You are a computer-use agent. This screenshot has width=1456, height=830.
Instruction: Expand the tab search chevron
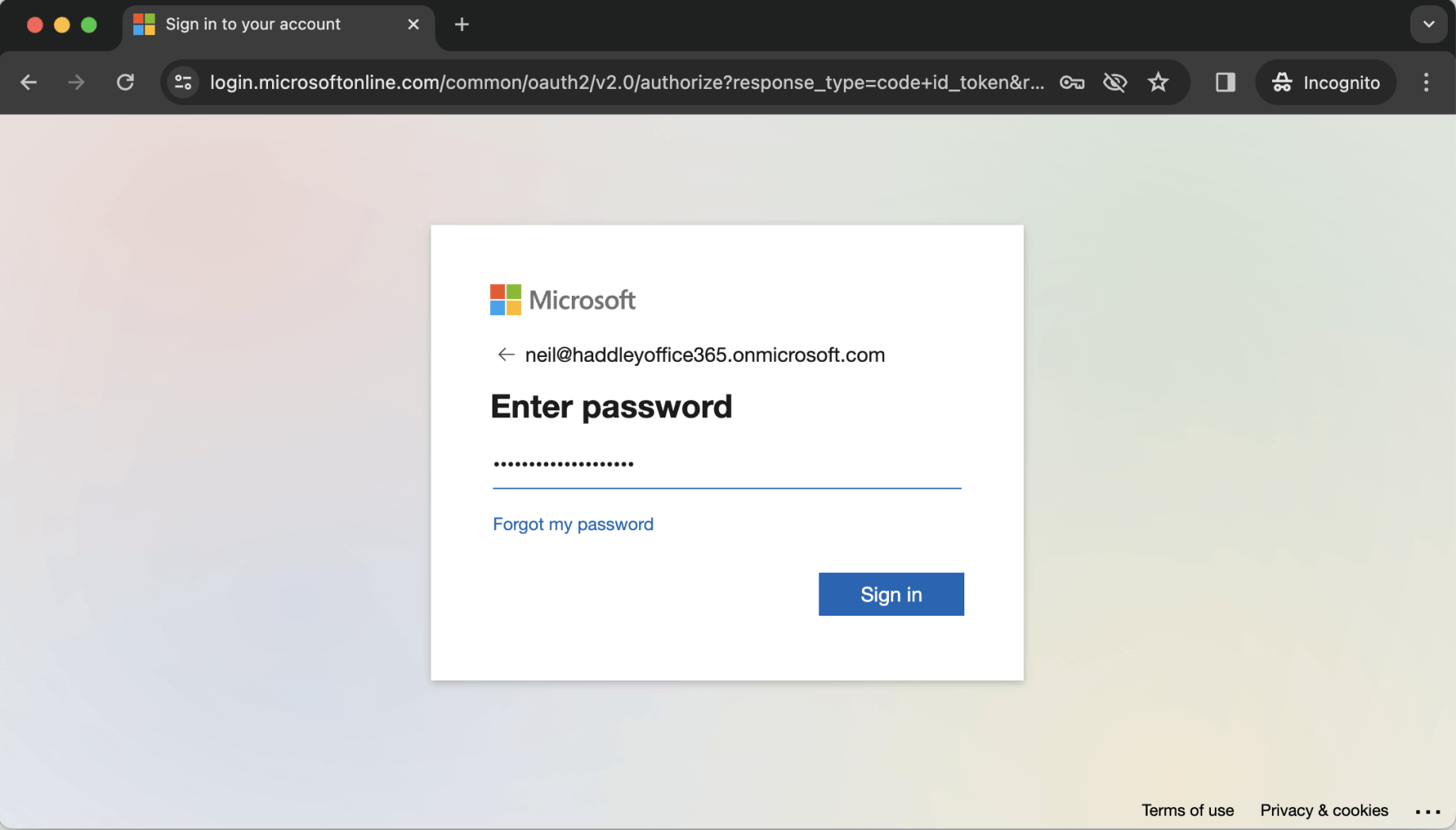point(1428,25)
